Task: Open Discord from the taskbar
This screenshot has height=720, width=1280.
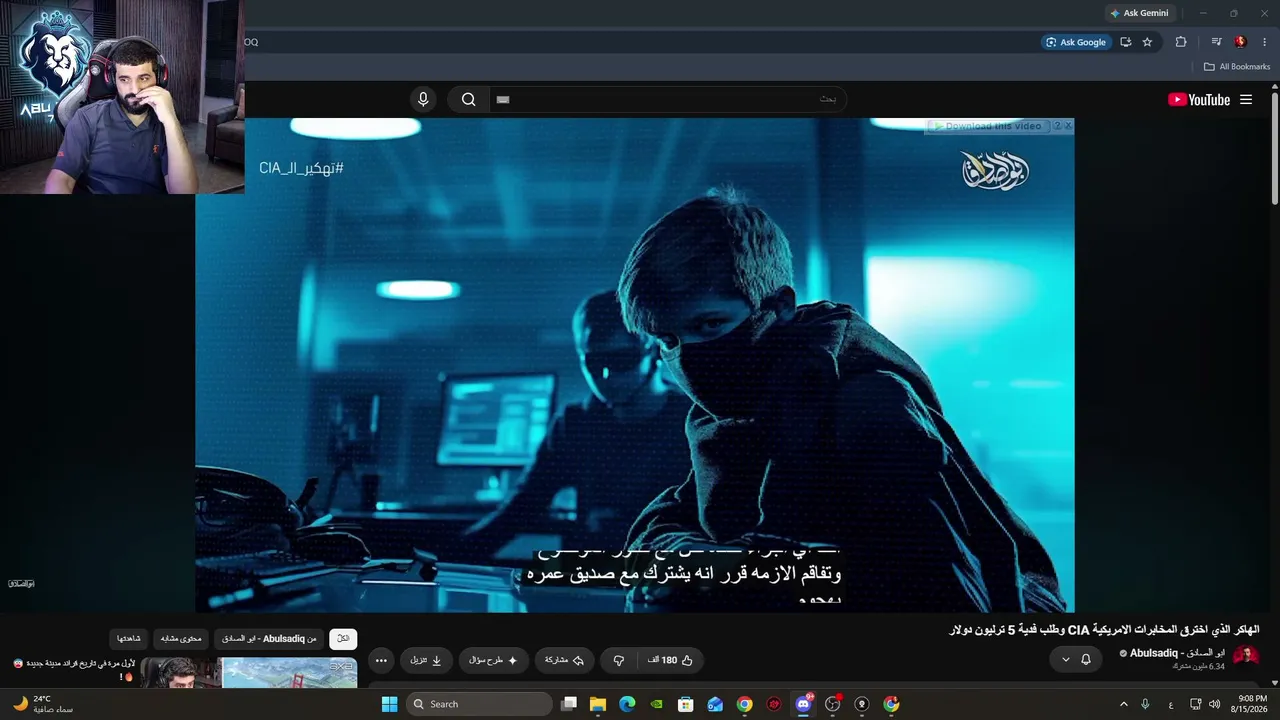Action: pos(803,704)
